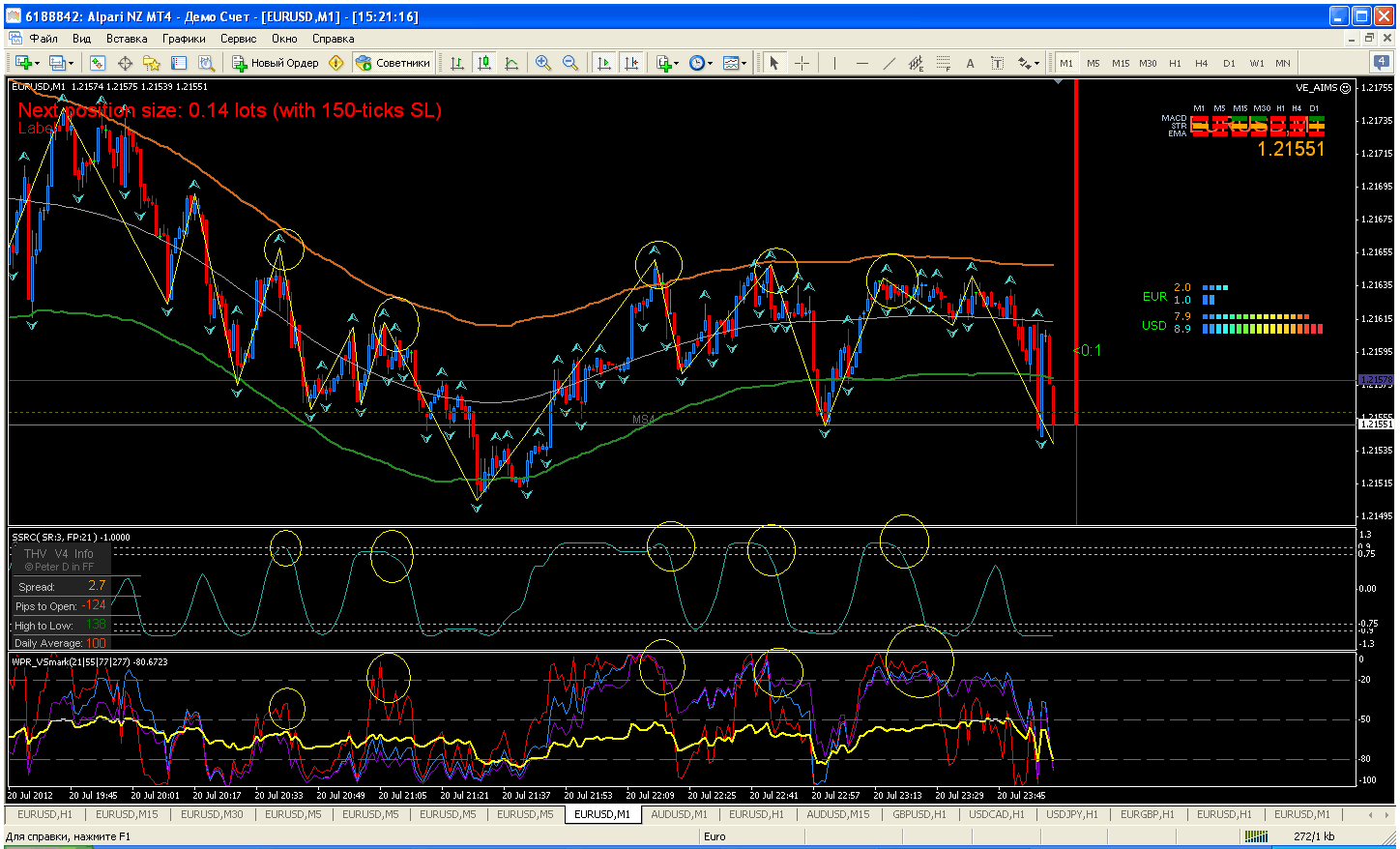Switch timeframe to H4
The width and height of the screenshot is (1400, 849).
1202,63
